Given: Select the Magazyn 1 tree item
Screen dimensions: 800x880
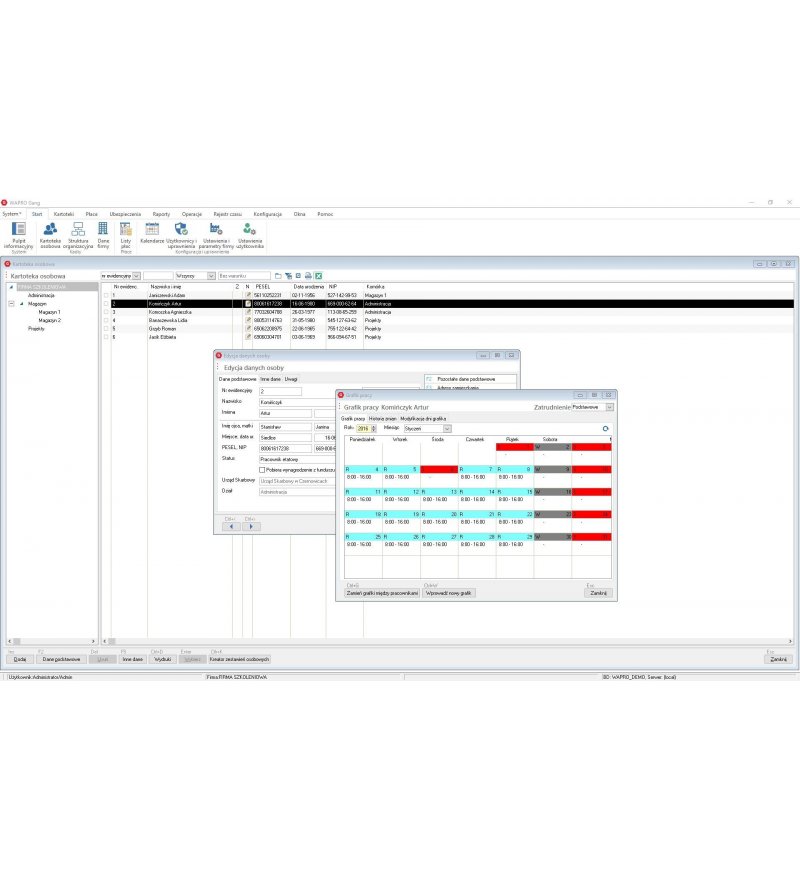Looking at the screenshot, I should (x=49, y=312).
